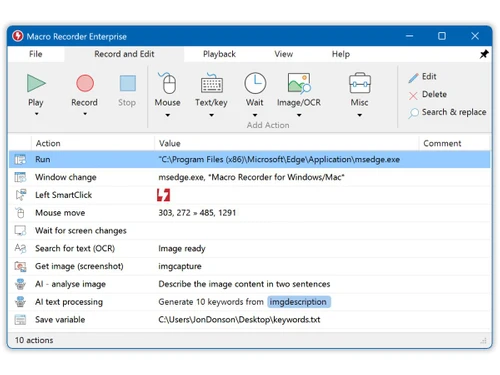Viewport: 500px width, 375px height.
Task: Select 'Describe the image content in two sentences'
Action: (244, 284)
